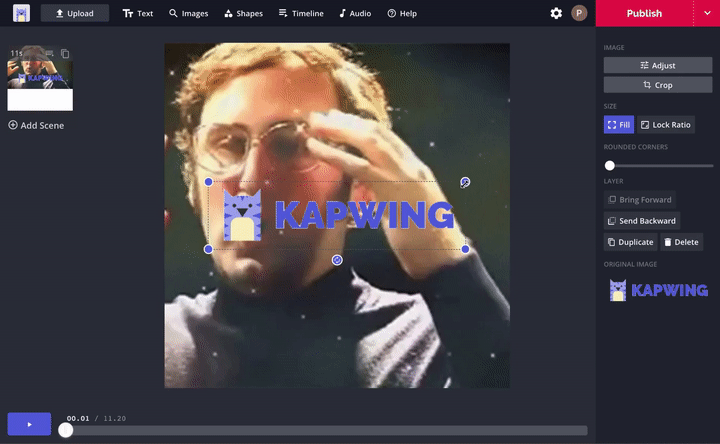The image size is (720, 444).
Task: Open the Shapes menu
Action: (x=244, y=14)
